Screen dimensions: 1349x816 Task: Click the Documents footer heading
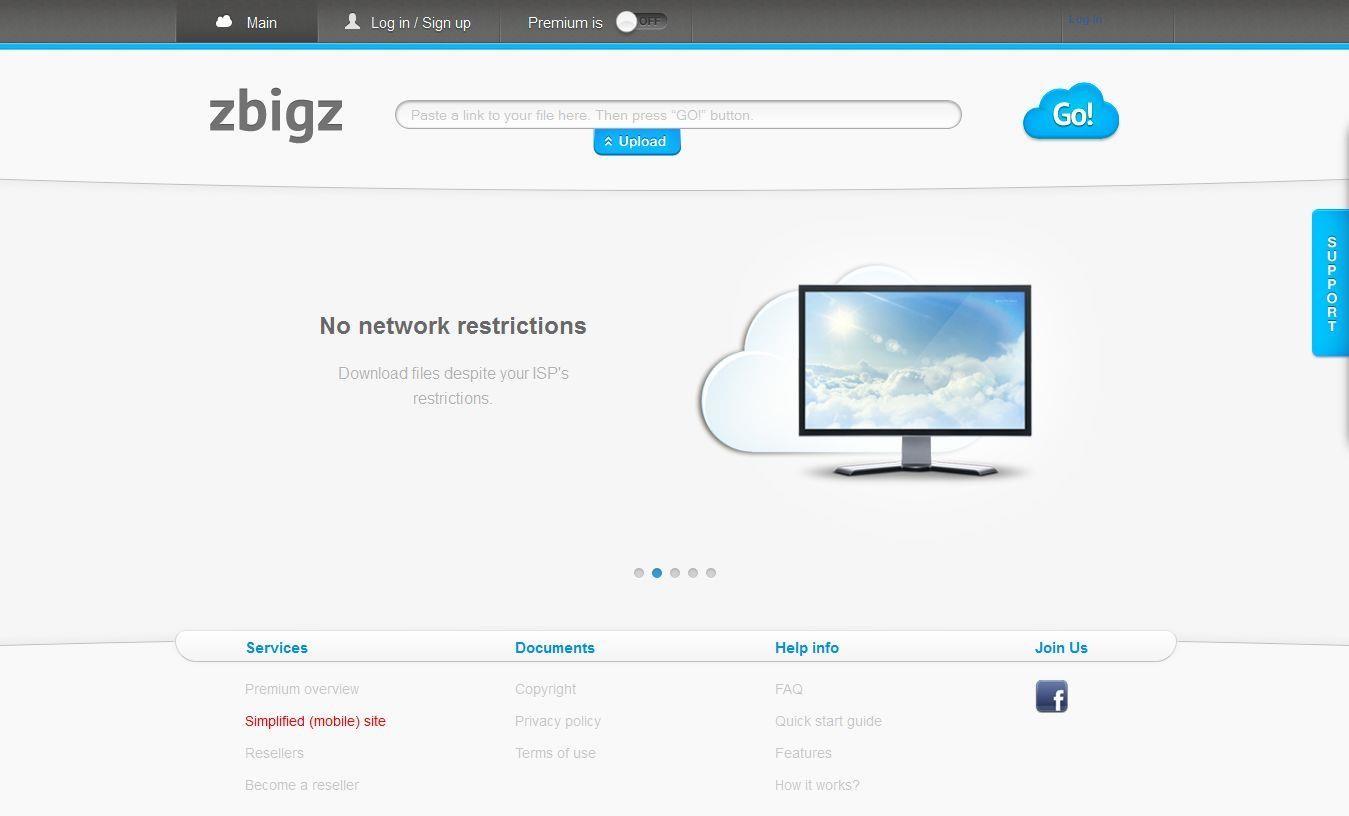point(555,648)
